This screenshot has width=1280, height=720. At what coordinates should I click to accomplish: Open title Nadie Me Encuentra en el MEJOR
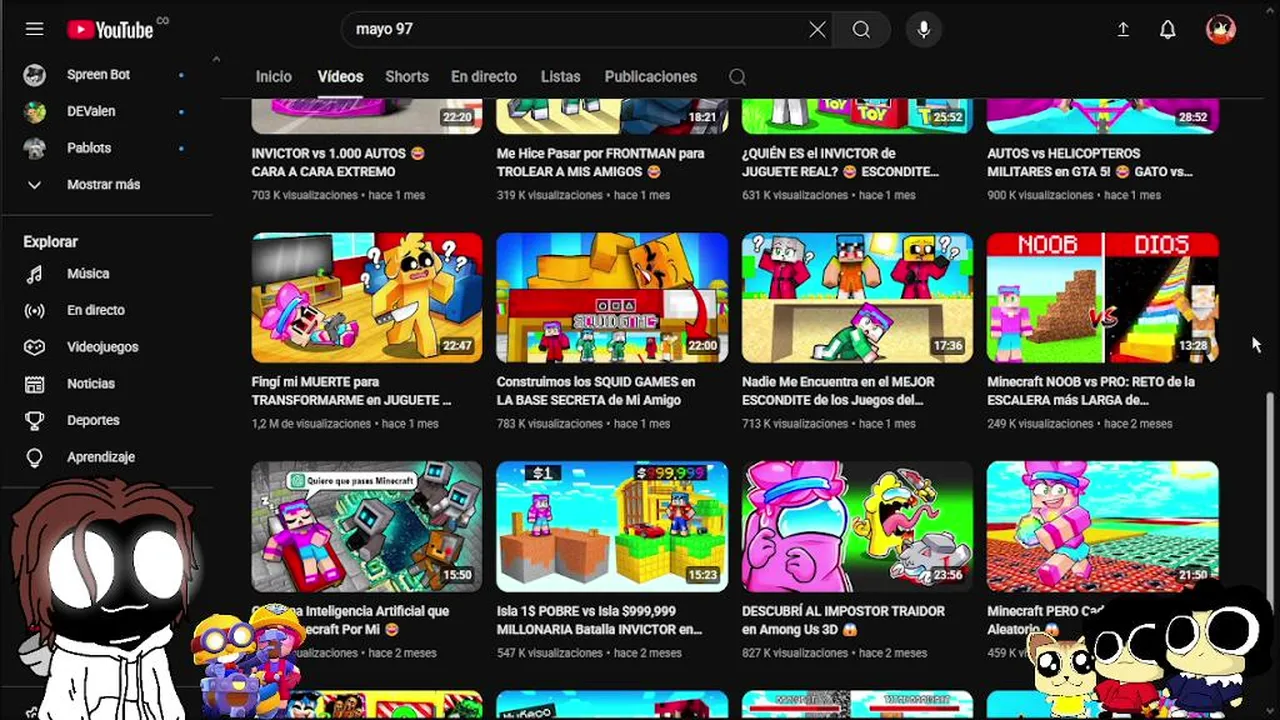click(x=838, y=391)
